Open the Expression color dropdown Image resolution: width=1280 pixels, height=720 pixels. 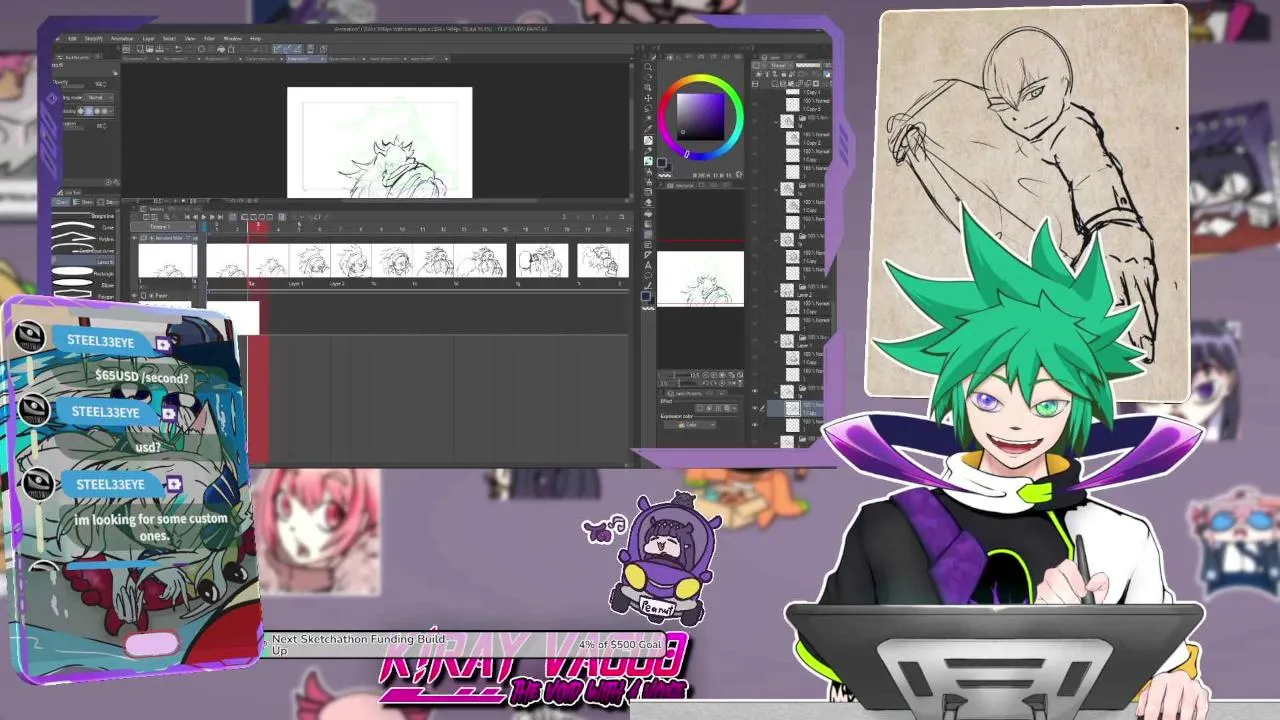[691, 425]
